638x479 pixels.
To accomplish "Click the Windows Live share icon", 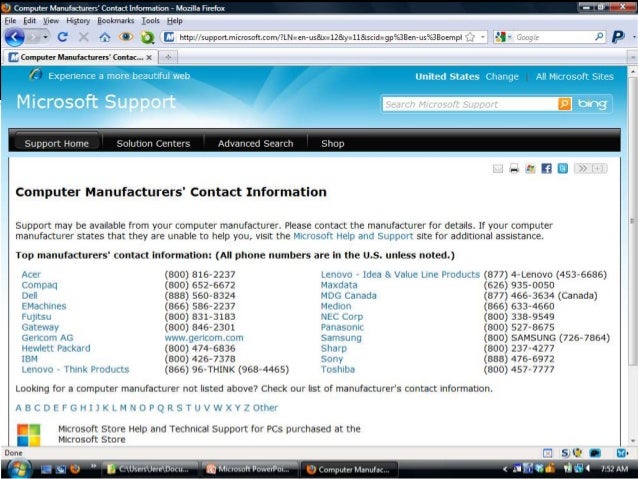I will tap(530, 168).
